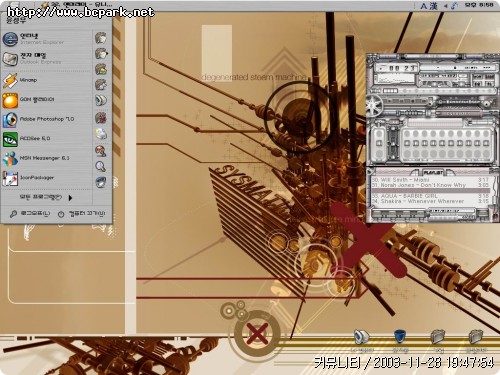500x375 pixels.
Task: Click the log off key button
Action: click(30, 214)
